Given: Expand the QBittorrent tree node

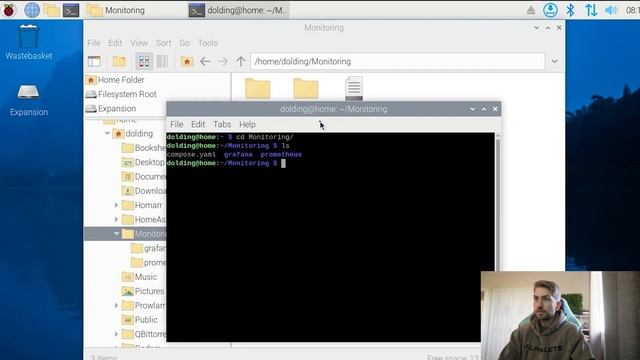Looking at the screenshot, I should pyautogui.click(x=116, y=334).
